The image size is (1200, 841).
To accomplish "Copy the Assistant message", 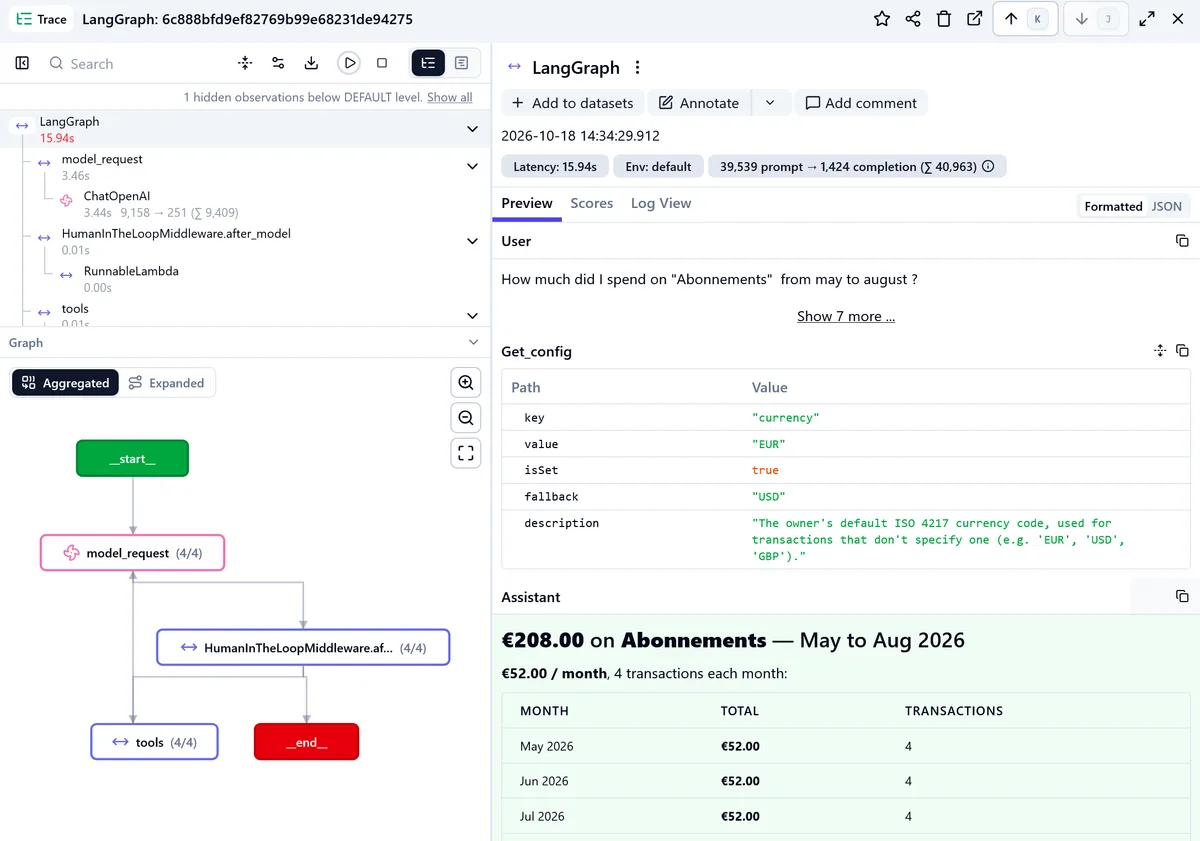I will [x=1182, y=597].
